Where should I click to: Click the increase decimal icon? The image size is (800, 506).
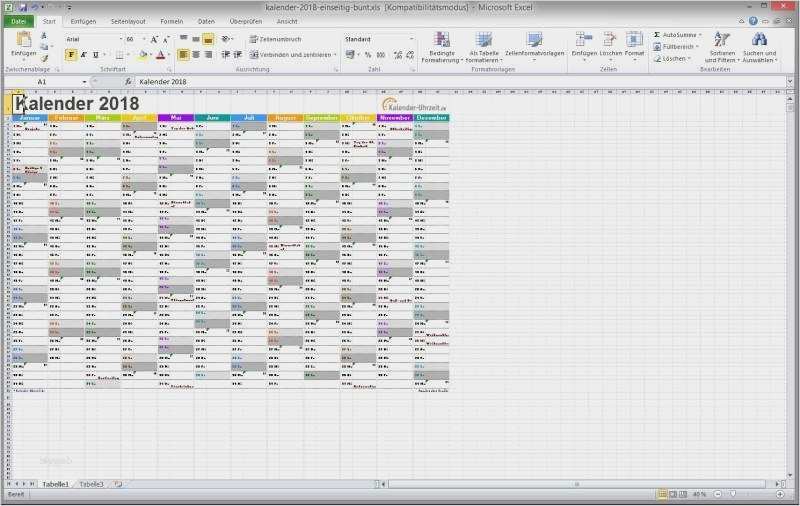click(x=398, y=55)
